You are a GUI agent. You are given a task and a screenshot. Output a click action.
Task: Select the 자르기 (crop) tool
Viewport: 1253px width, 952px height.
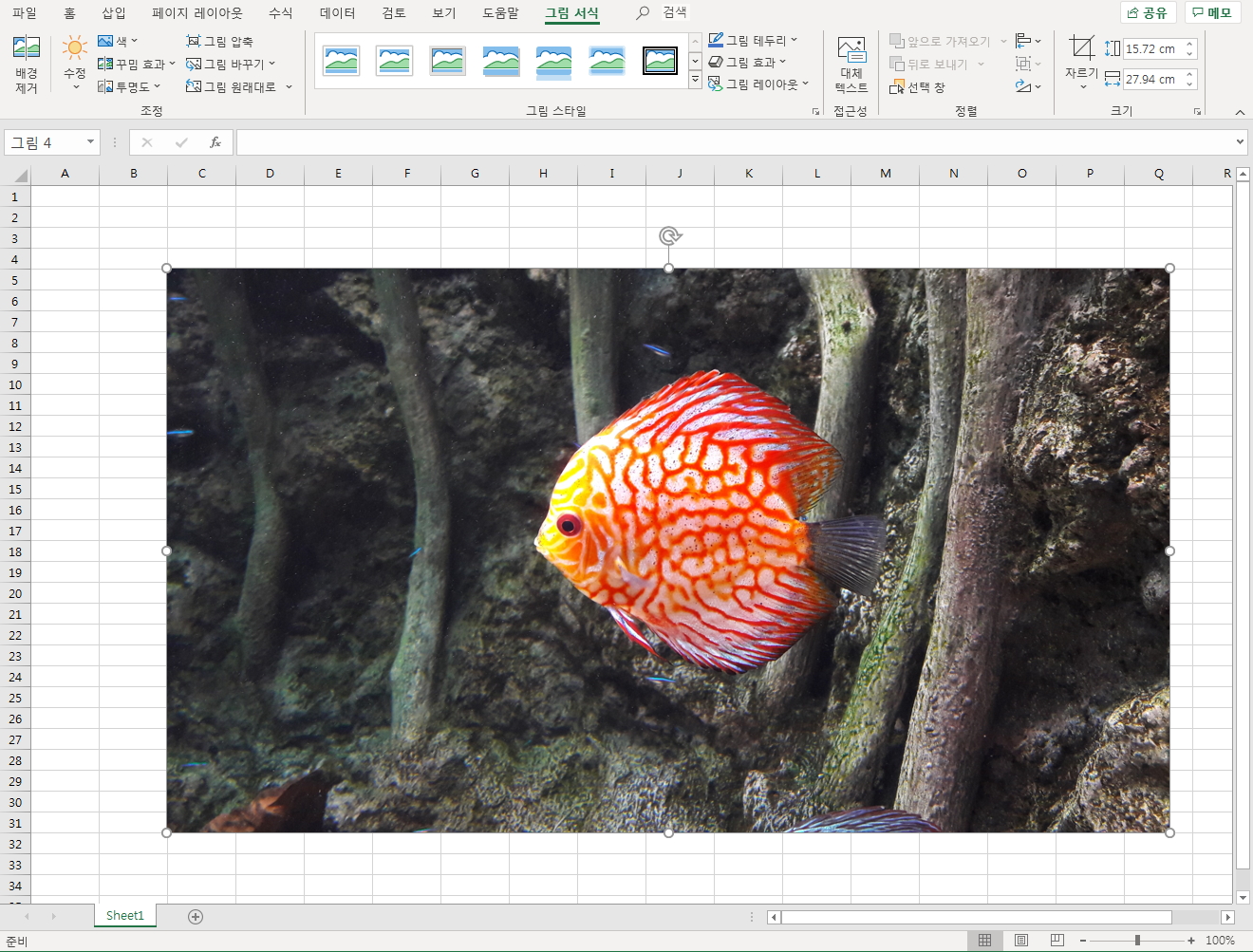pos(1081,48)
